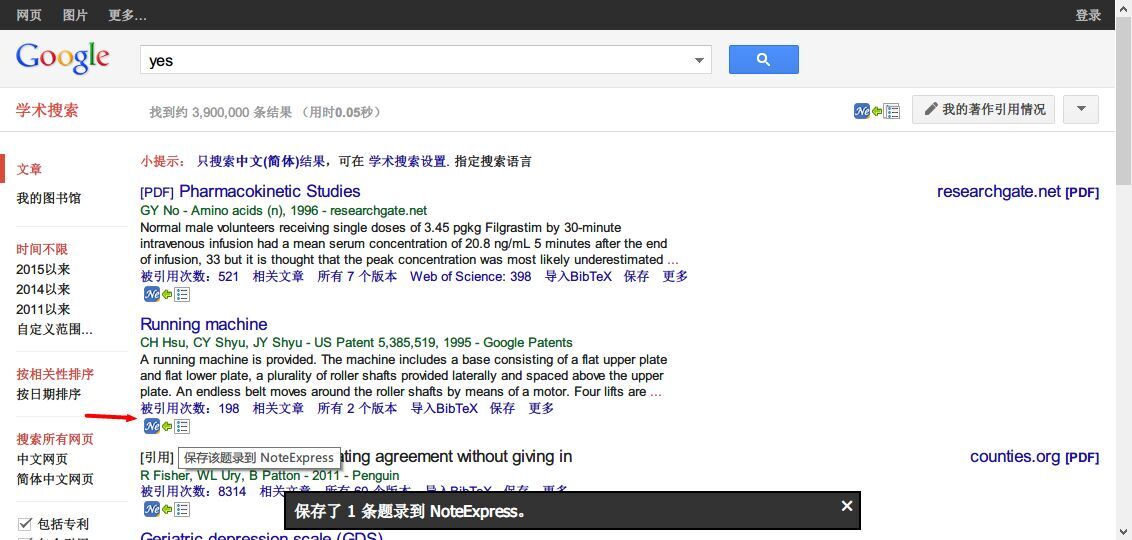Click the list icon under Pharmacokinetic Studies result
Screen dimensions: 1132x540
click(182, 294)
